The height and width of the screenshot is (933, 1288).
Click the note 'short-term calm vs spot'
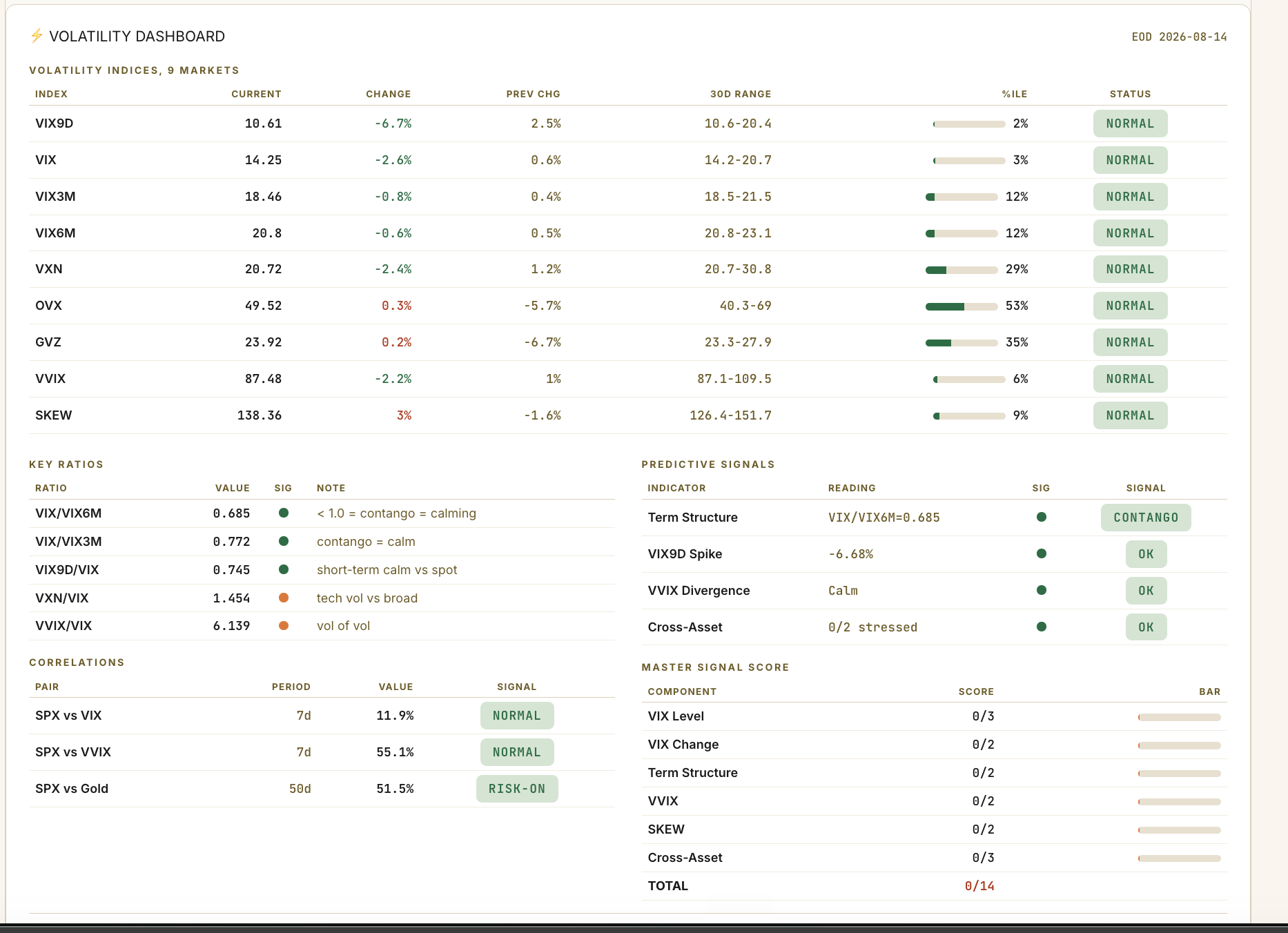coord(387,570)
